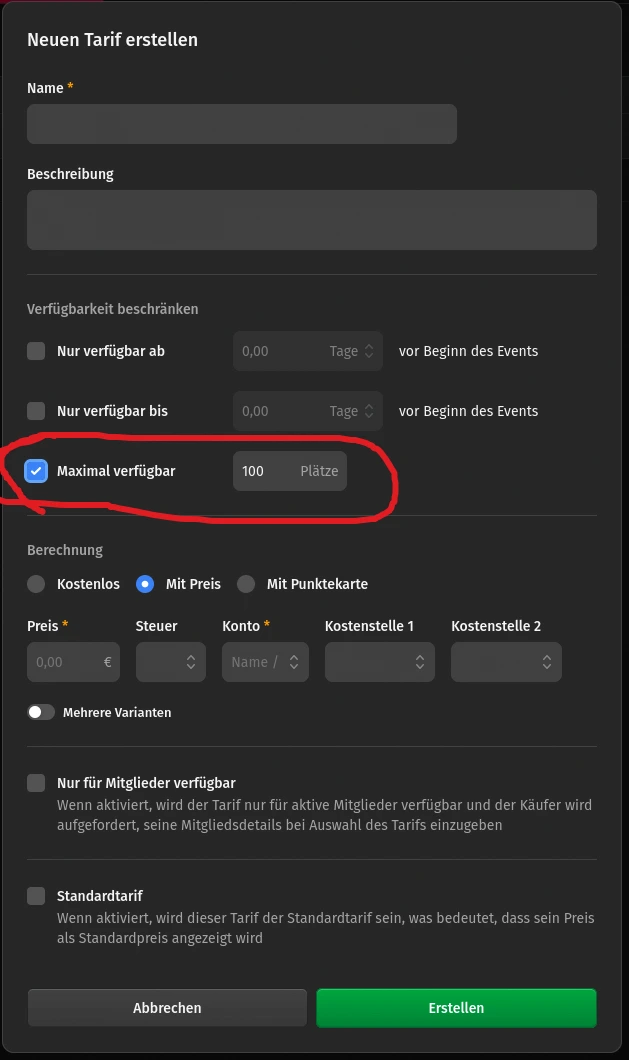Select the 'Mit Preis' radio option
This screenshot has height=1060, width=629.
[x=145, y=584]
